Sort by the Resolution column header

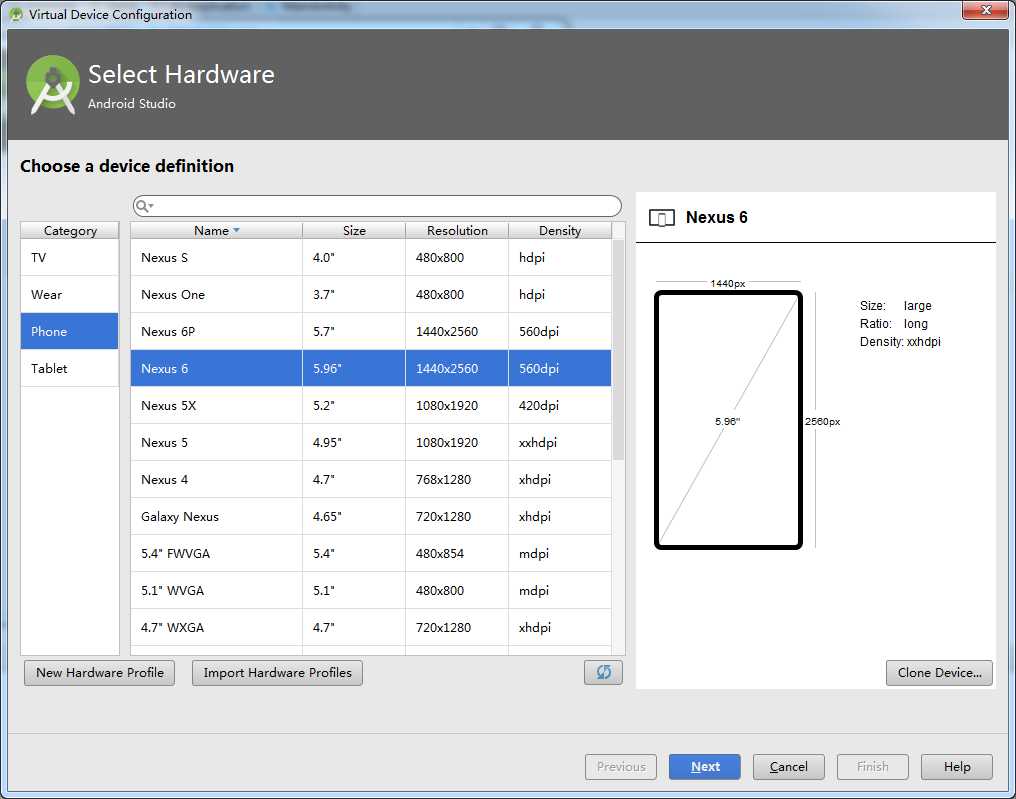click(457, 231)
